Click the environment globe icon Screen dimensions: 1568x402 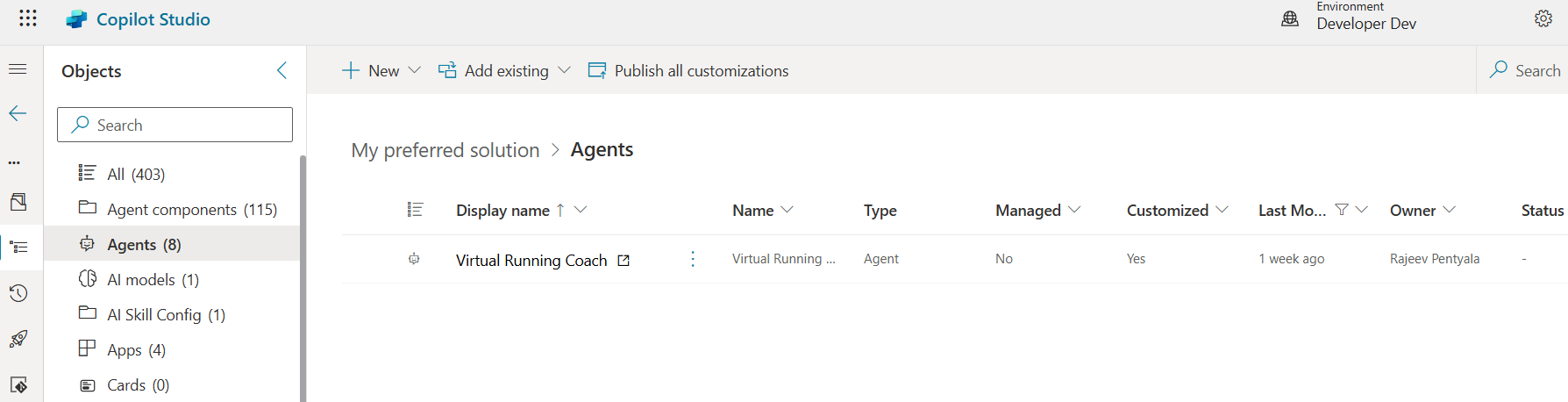coord(1290,18)
